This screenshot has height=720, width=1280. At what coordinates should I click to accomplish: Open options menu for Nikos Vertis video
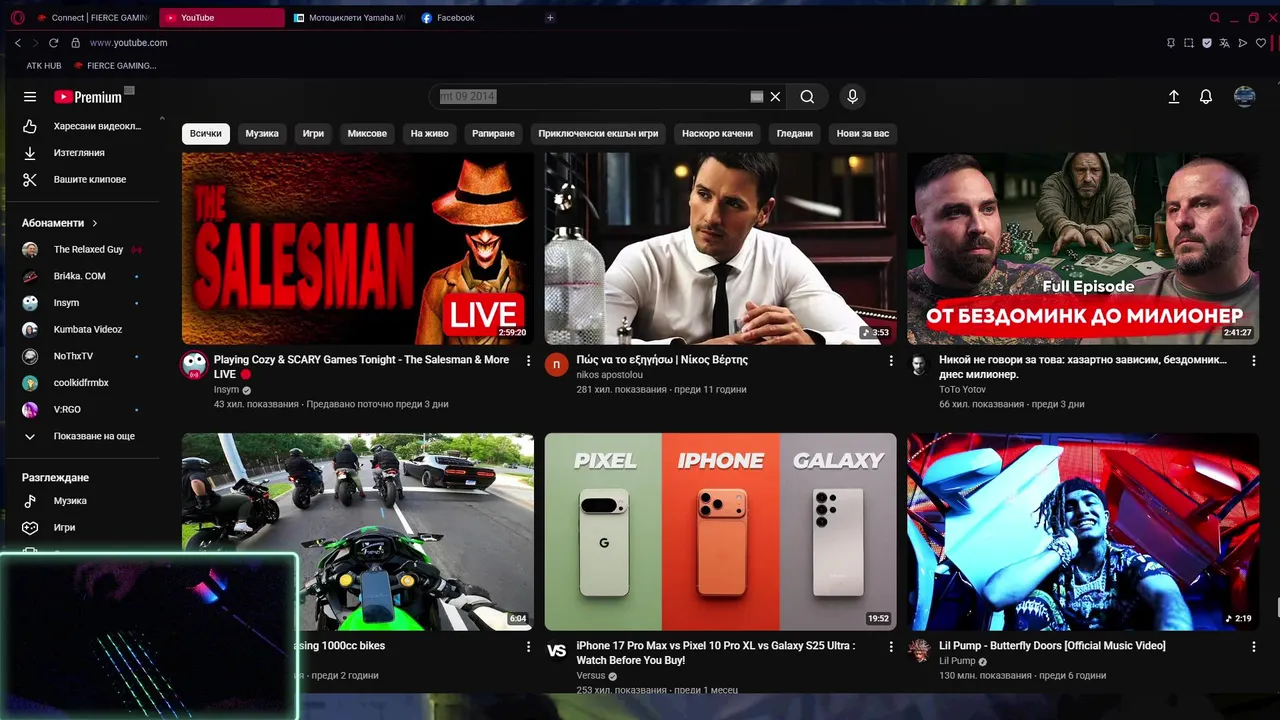coord(891,361)
